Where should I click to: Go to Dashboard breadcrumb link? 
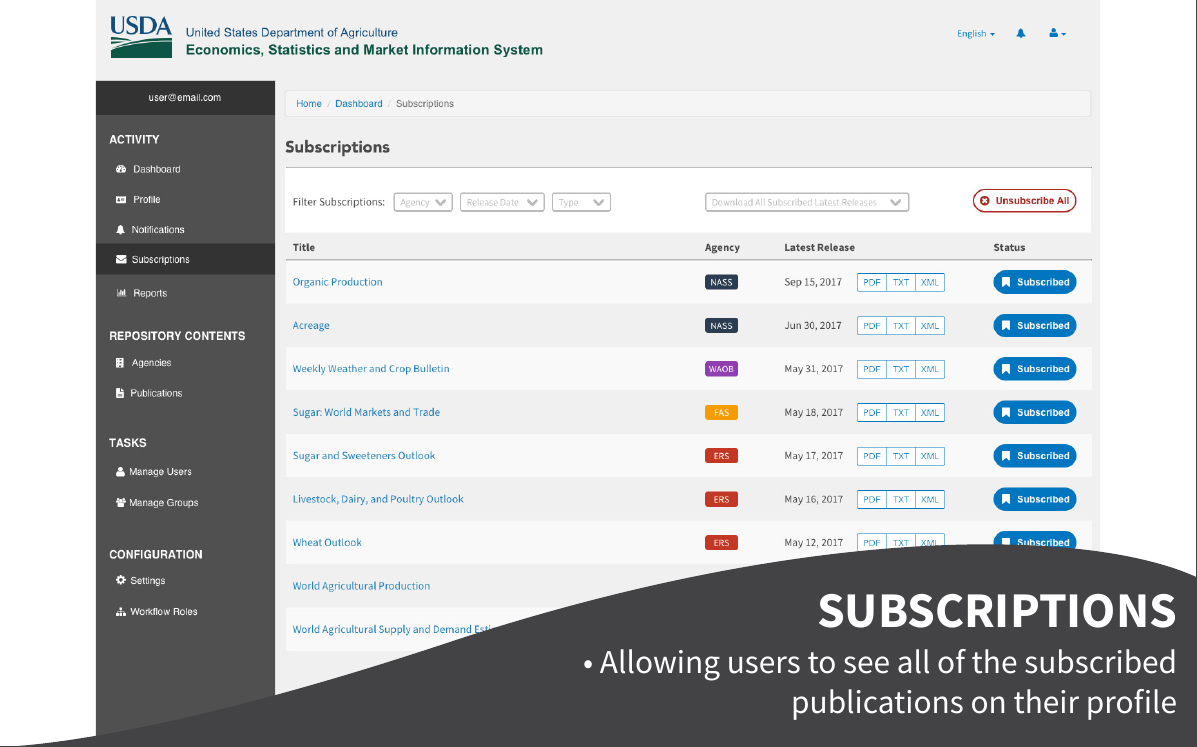coord(359,104)
